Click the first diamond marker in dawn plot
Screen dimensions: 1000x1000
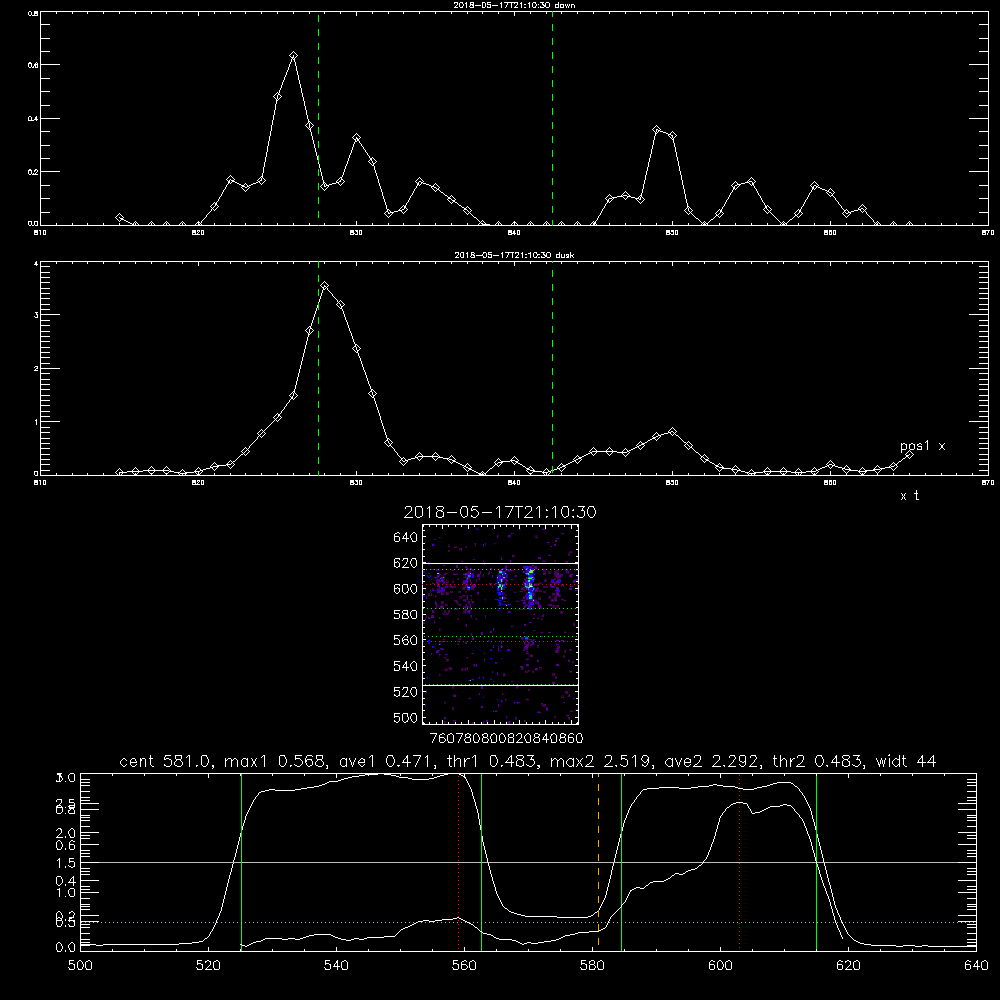(119, 217)
